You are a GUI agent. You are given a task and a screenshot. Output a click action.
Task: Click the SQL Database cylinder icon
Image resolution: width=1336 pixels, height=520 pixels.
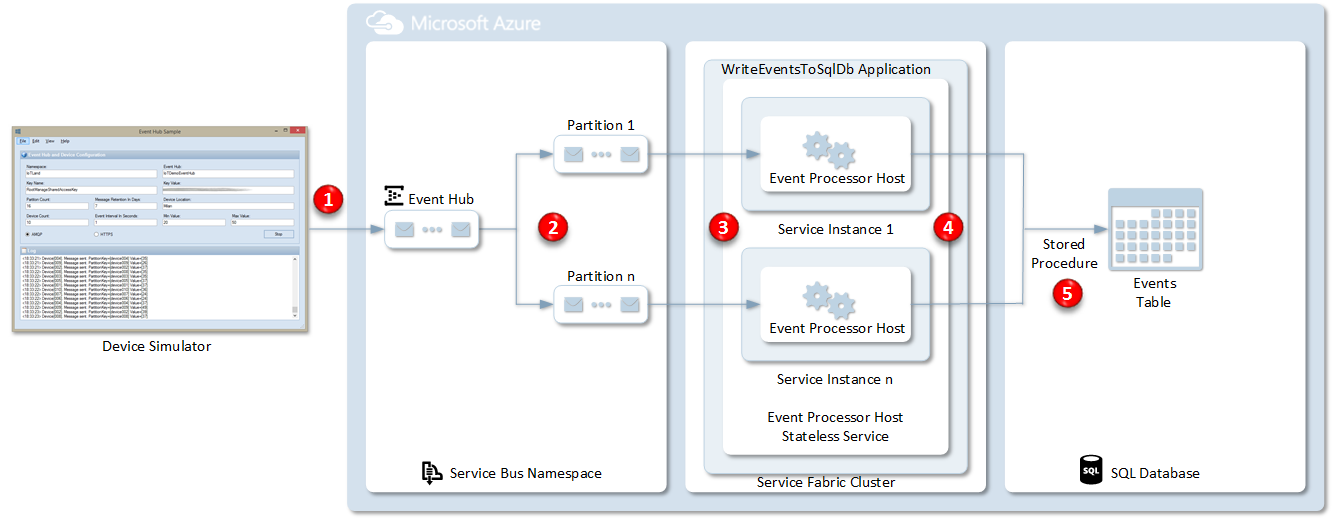point(1091,470)
